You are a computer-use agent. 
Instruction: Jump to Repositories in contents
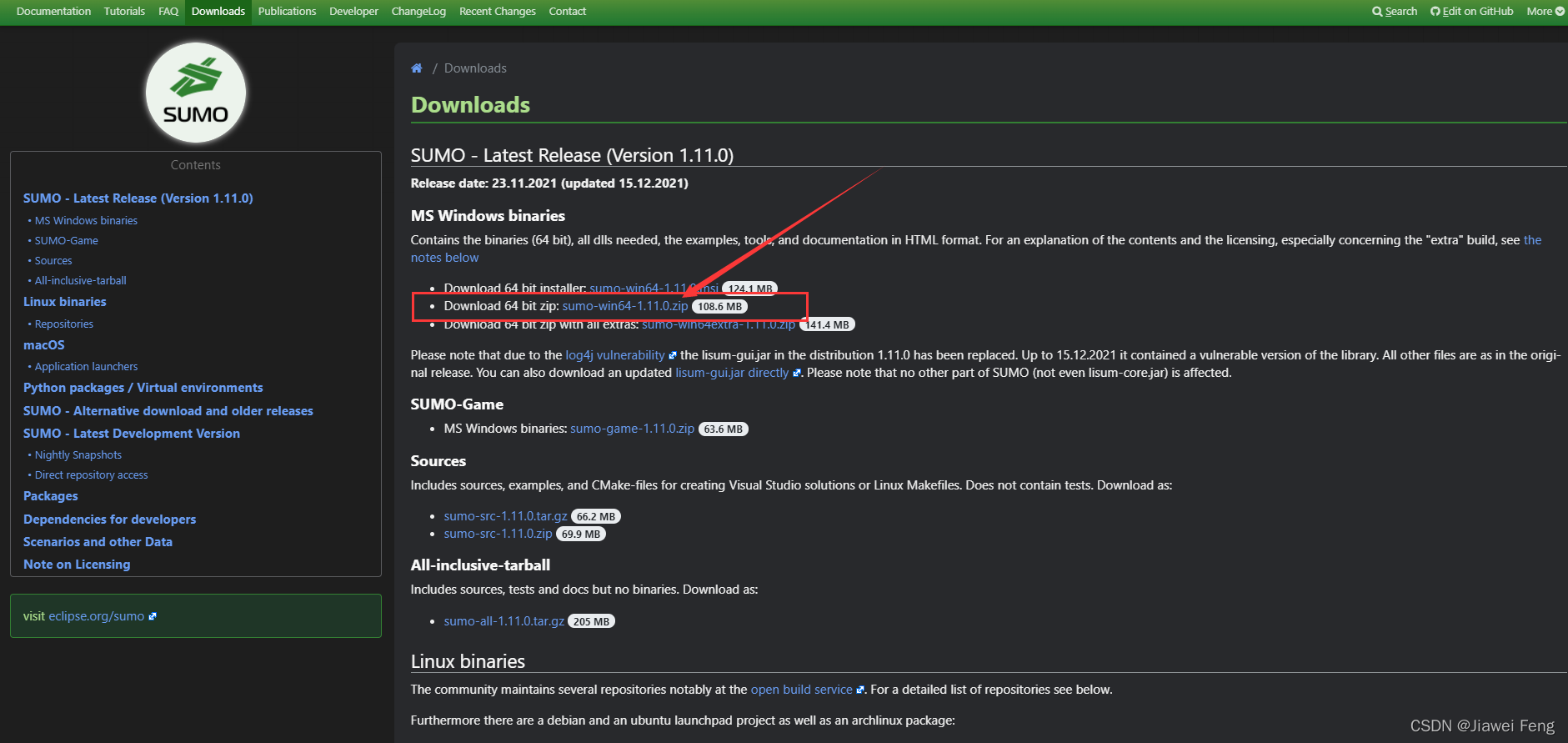tap(64, 324)
